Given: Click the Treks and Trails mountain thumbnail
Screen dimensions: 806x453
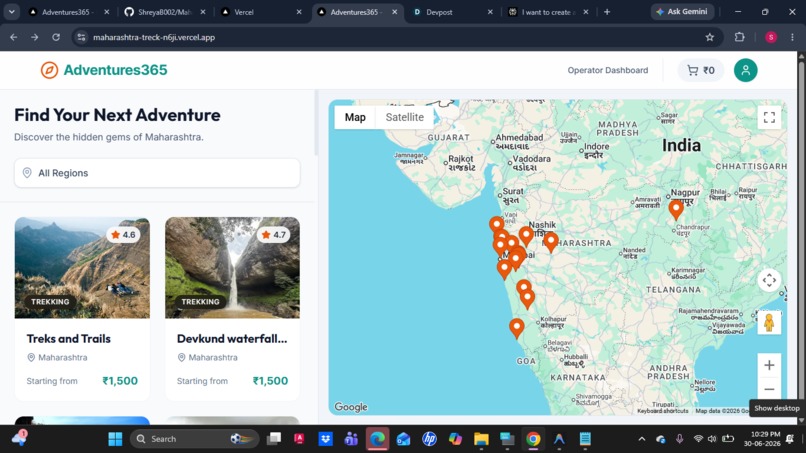Looking at the screenshot, I should (82, 267).
